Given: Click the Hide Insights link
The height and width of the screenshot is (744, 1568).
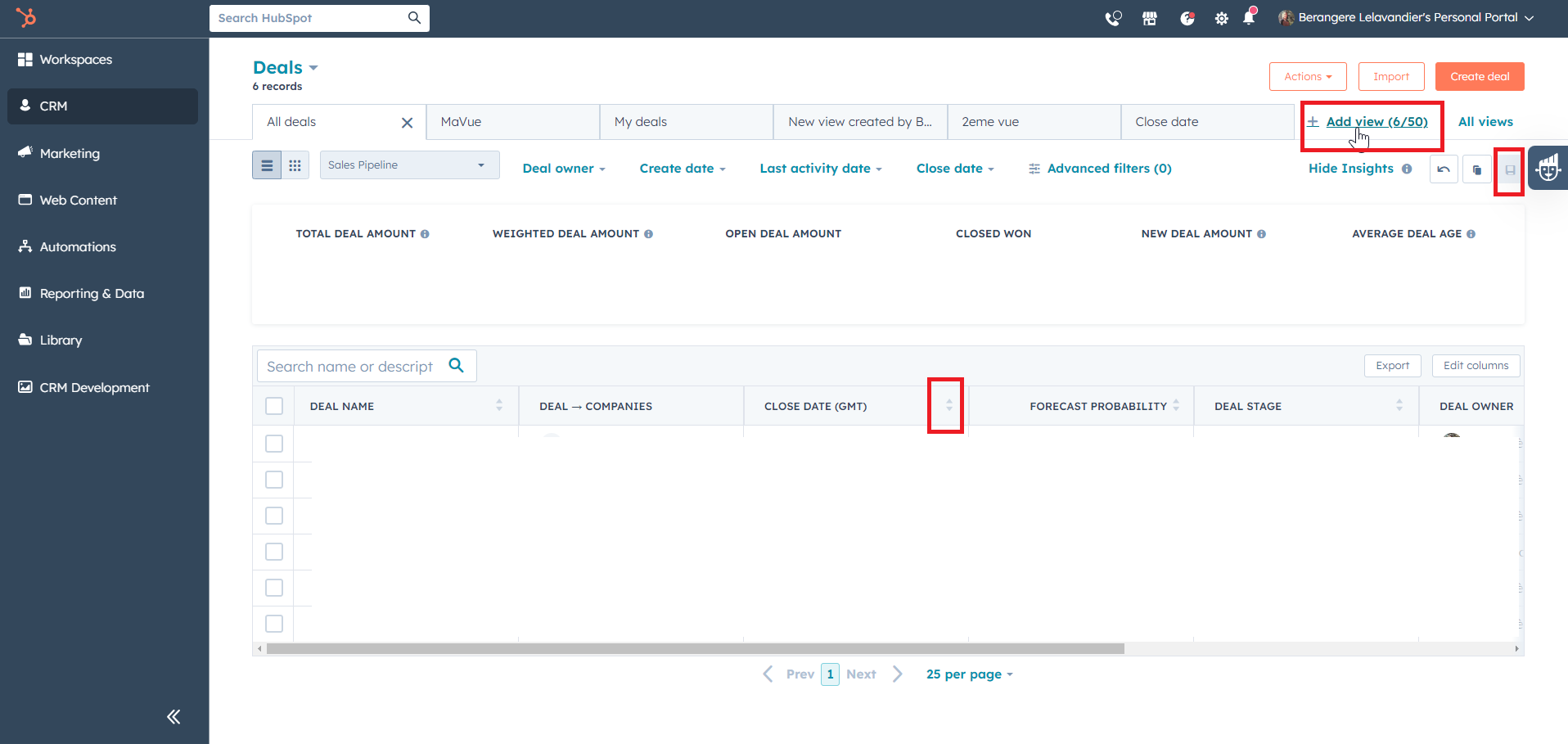Looking at the screenshot, I should [x=1351, y=169].
